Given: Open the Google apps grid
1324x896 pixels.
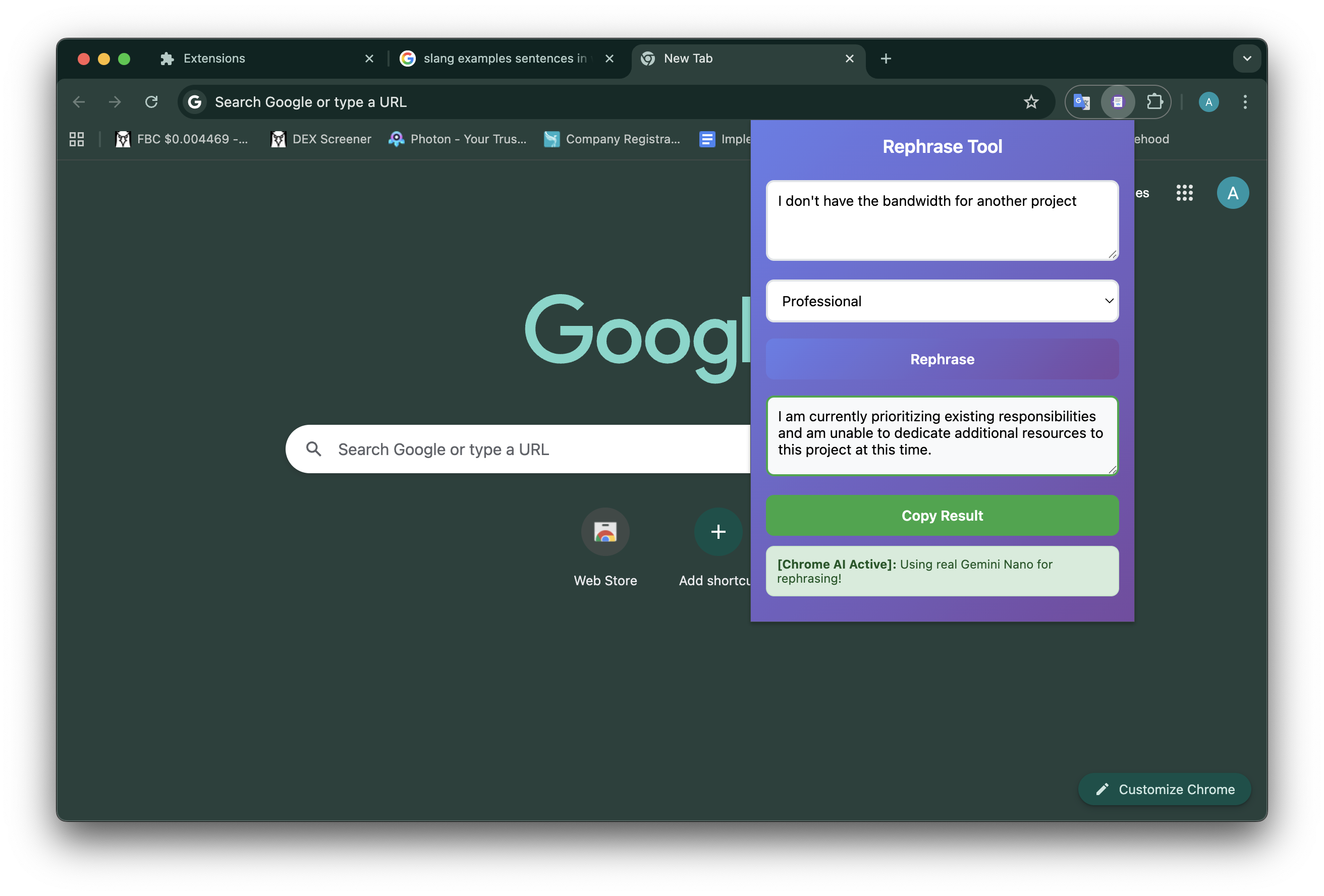Looking at the screenshot, I should (1184, 193).
